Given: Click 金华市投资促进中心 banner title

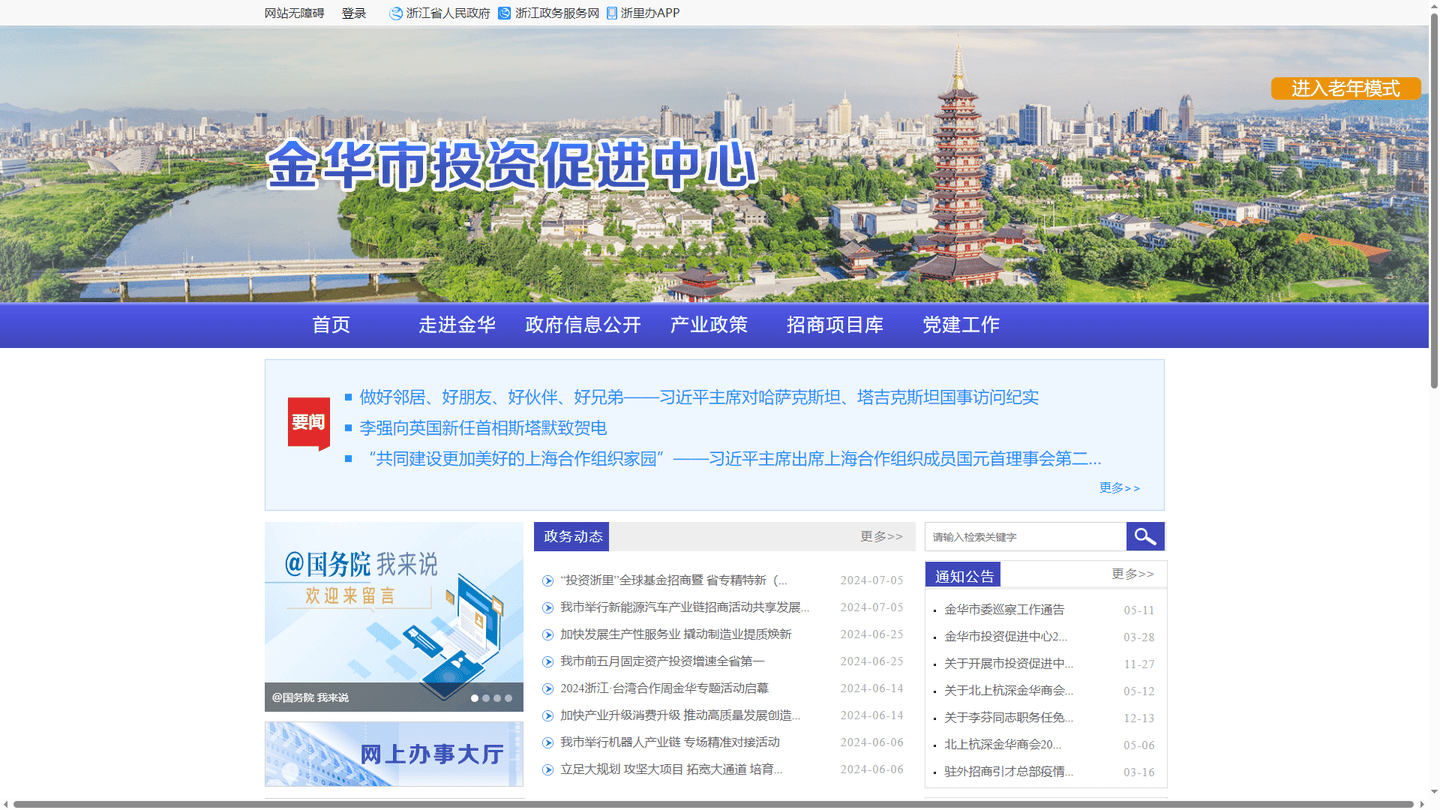Looking at the screenshot, I should (x=512, y=164).
